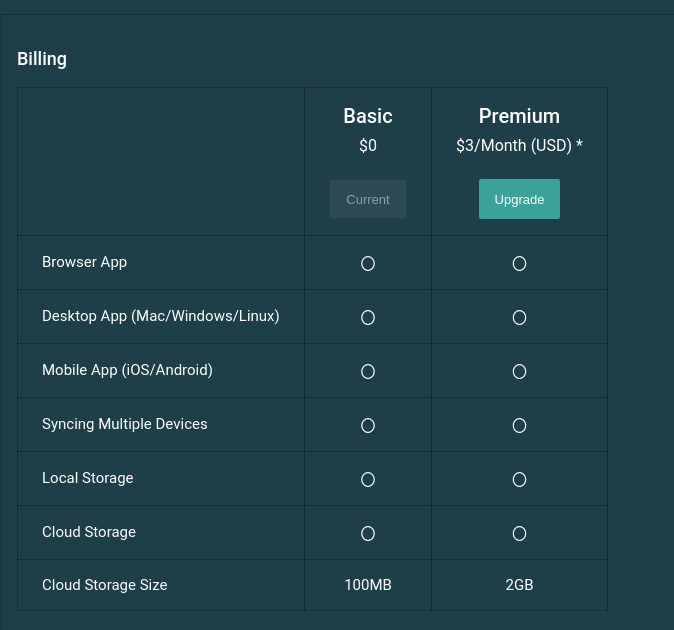The height and width of the screenshot is (630, 674).
Task: Click Basic circle icon for Desktop App row
Action: 368,318
